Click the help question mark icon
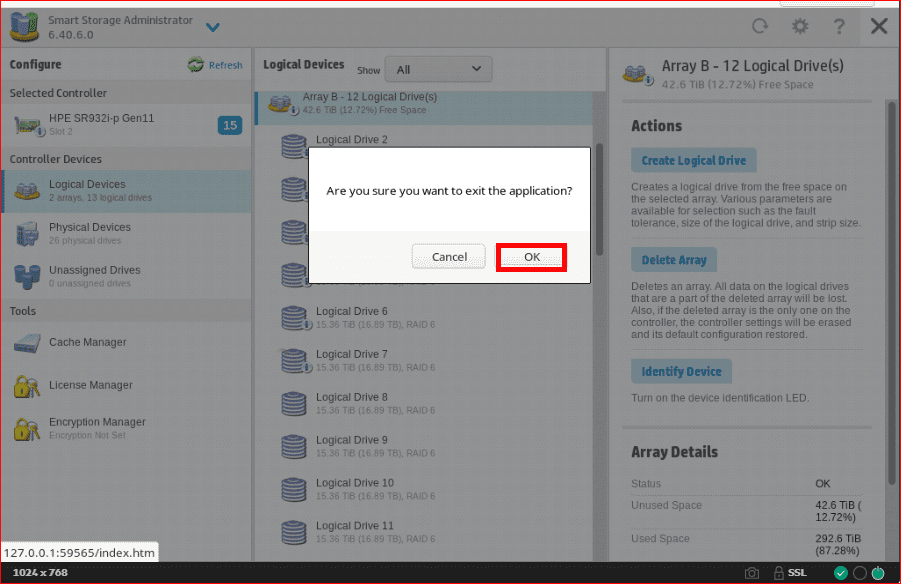 [839, 27]
